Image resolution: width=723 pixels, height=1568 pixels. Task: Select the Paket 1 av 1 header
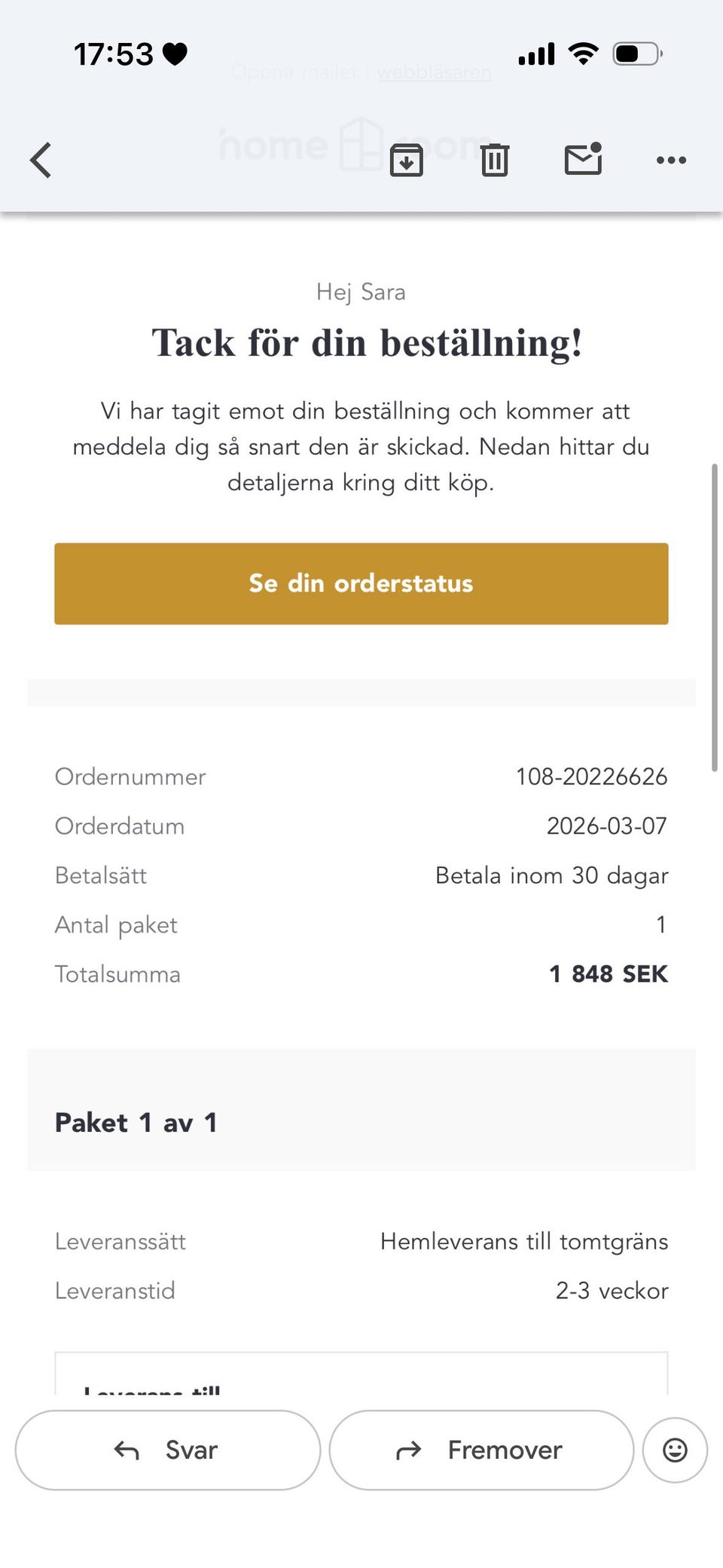136,1123
